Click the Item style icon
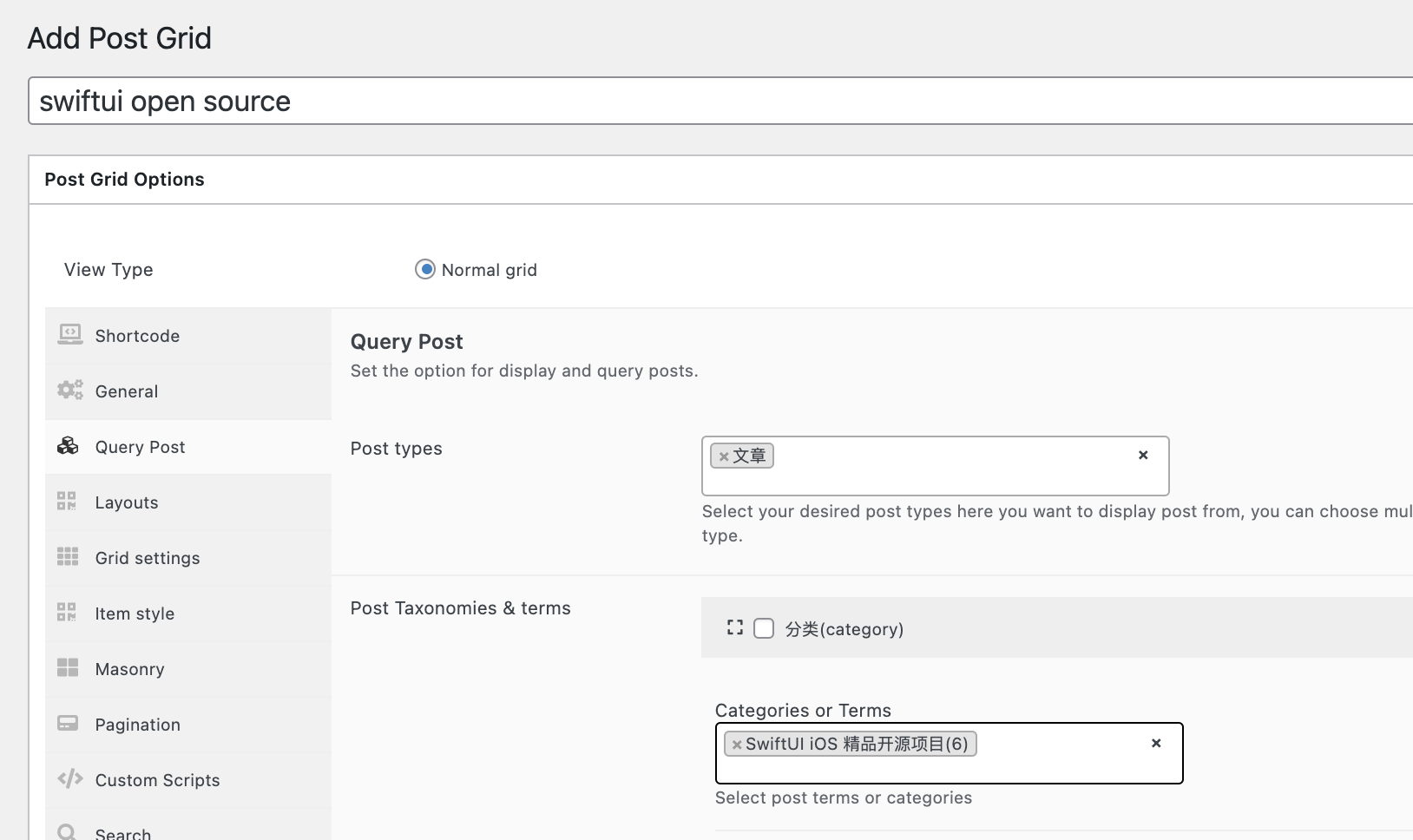The image size is (1413, 840). point(67,613)
